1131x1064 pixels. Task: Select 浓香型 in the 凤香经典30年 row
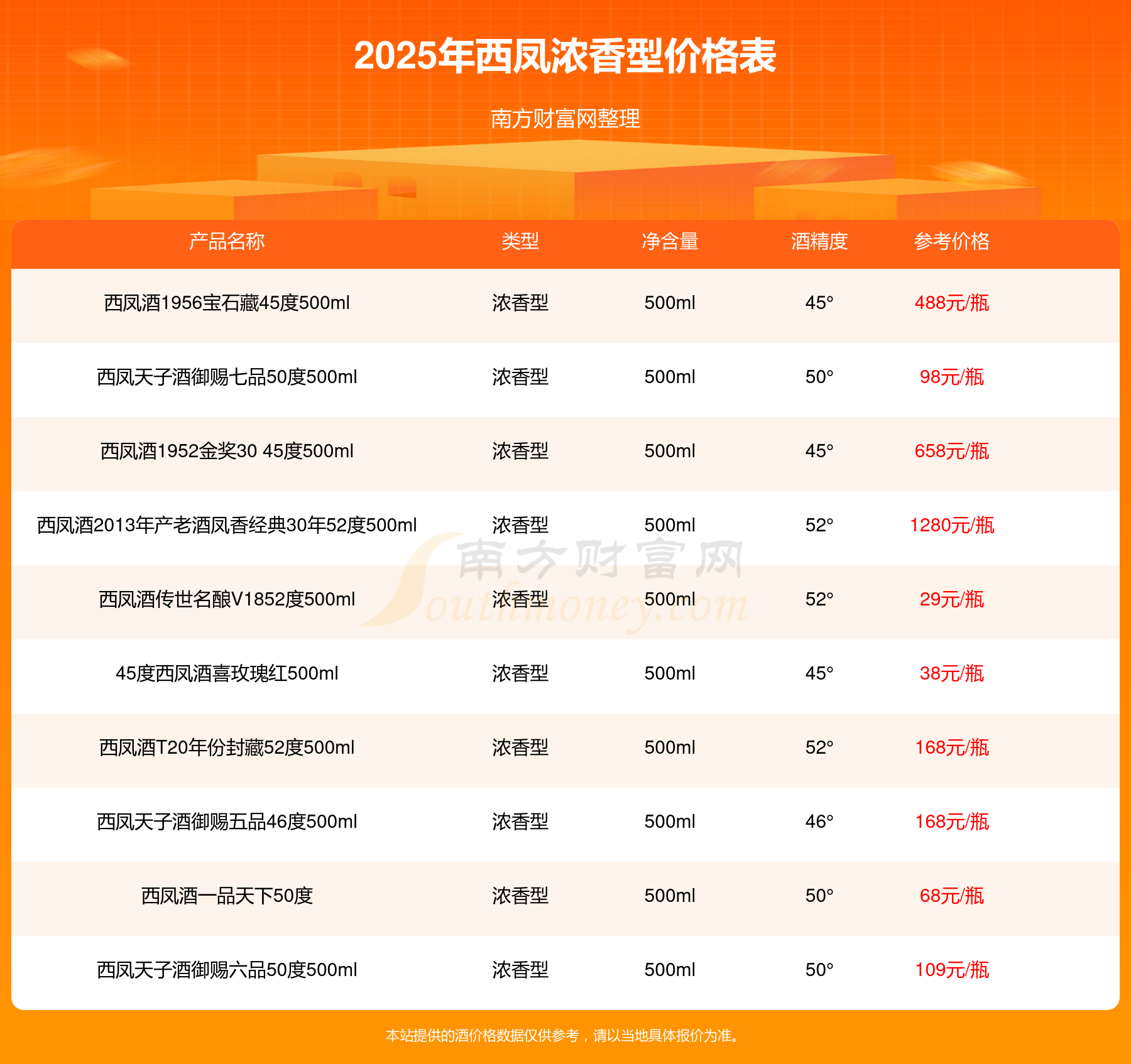(520, 525)
